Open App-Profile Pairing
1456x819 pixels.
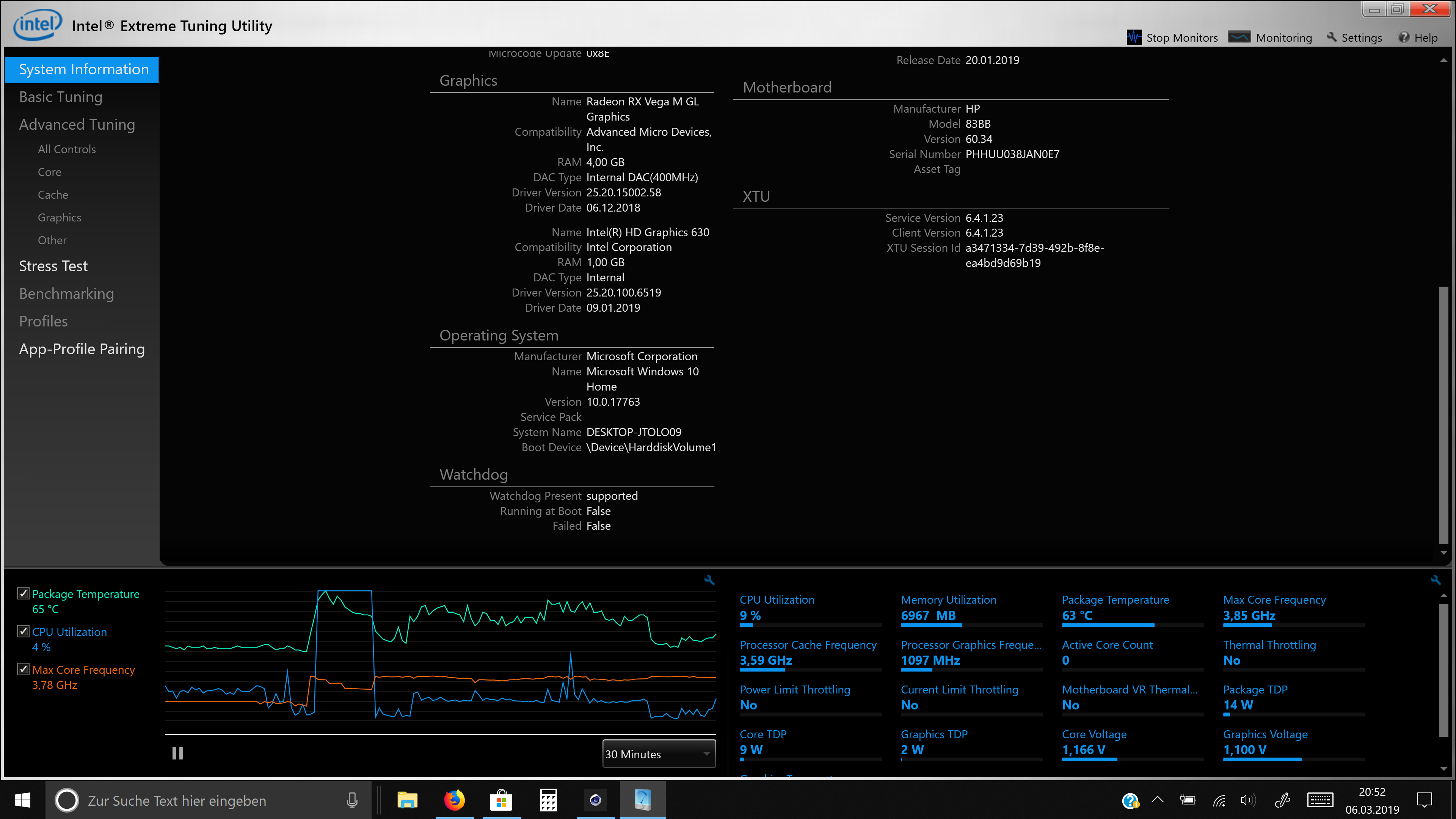tap(82, 349)
